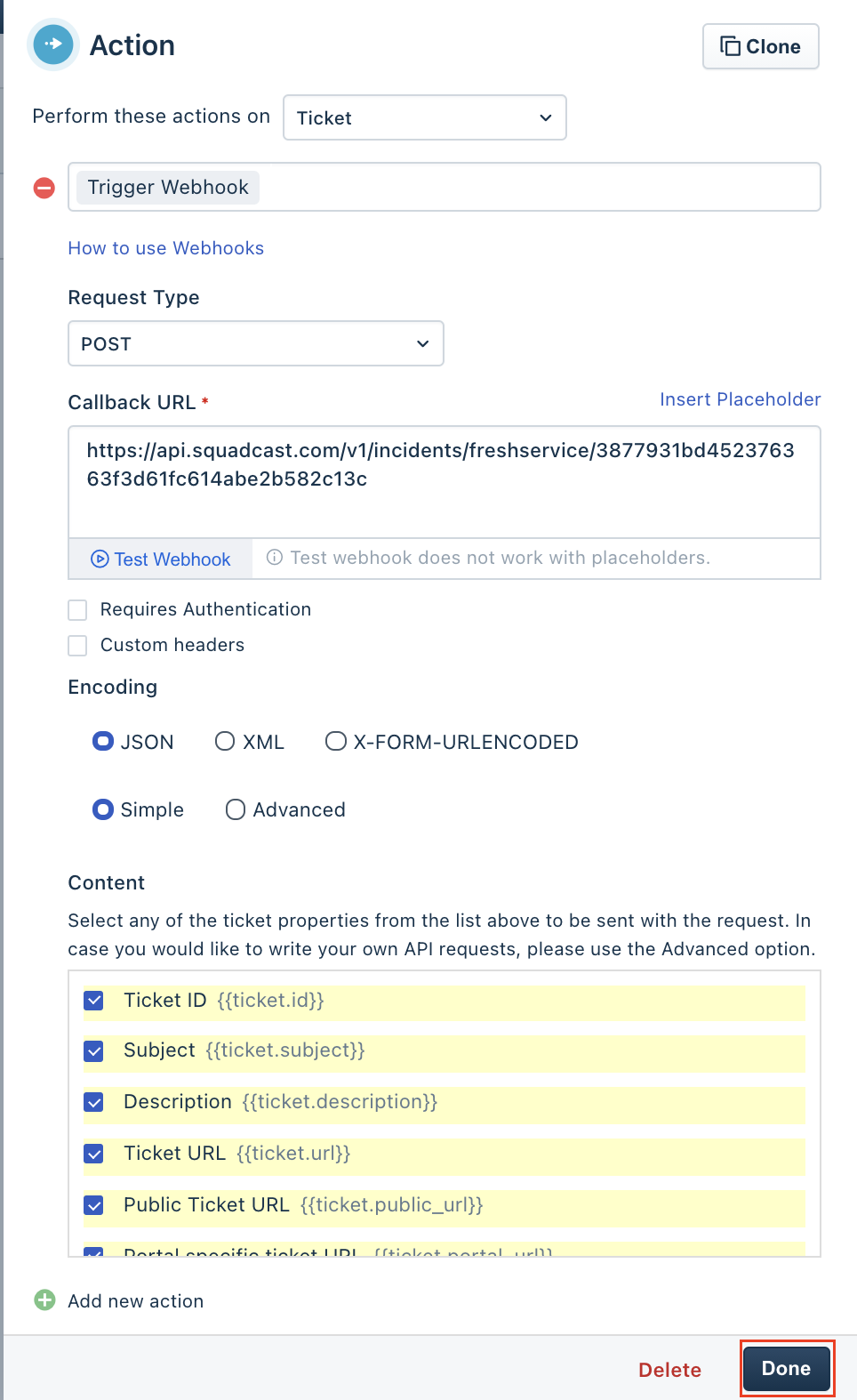Click the info icon about placeholders

[274, 558]
